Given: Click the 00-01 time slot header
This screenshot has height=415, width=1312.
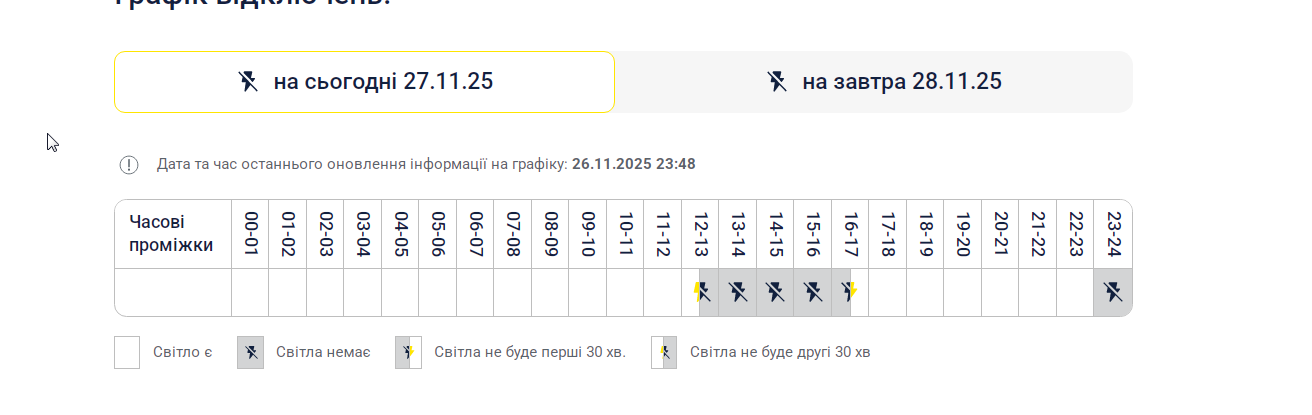Looking at the screenshot, I should tap(250, 234).
